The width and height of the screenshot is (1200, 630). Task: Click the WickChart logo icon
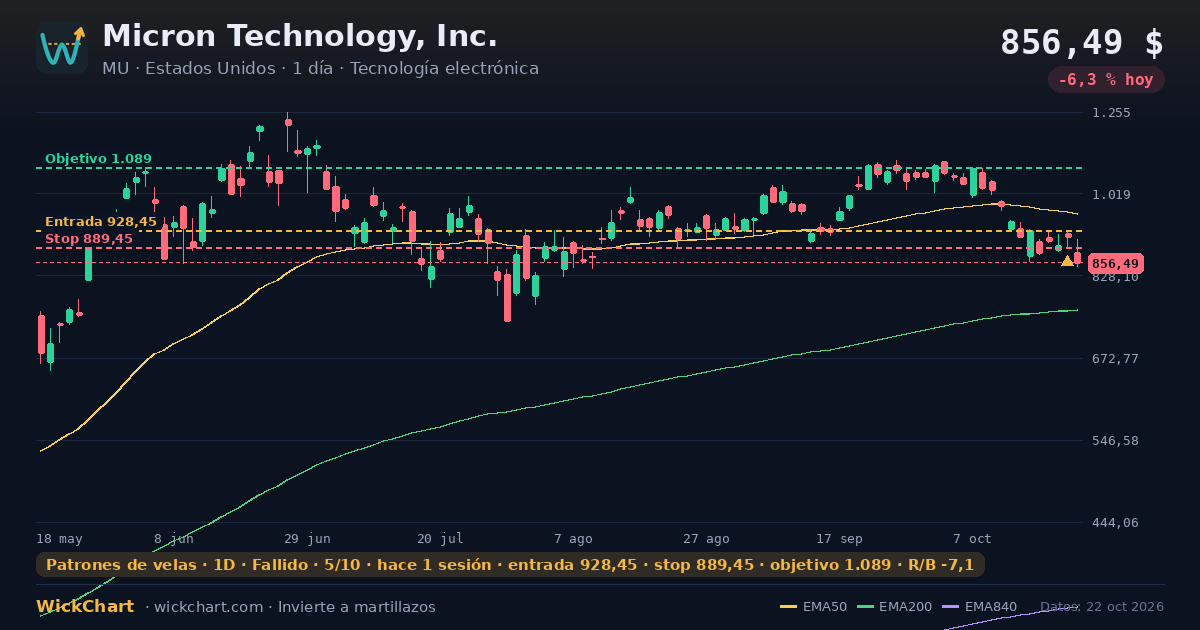(62, 48)
